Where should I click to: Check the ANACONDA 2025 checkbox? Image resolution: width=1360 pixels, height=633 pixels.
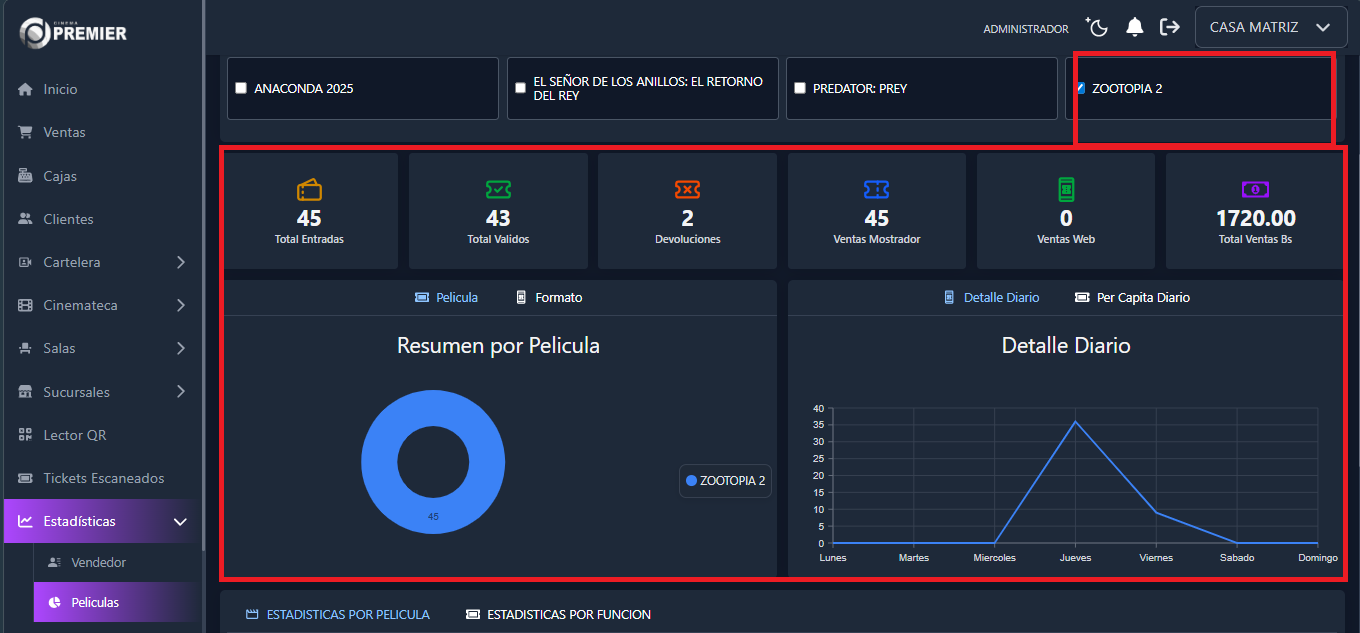coord(240,88)
